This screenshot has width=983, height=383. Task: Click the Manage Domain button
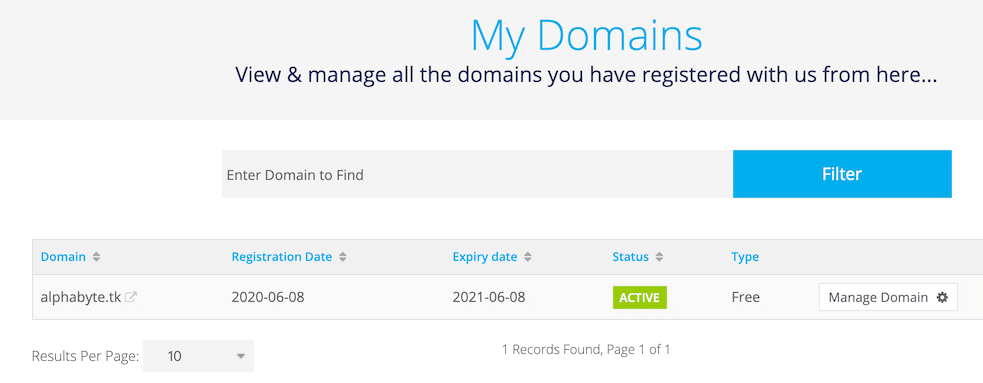tap(888, 298)
